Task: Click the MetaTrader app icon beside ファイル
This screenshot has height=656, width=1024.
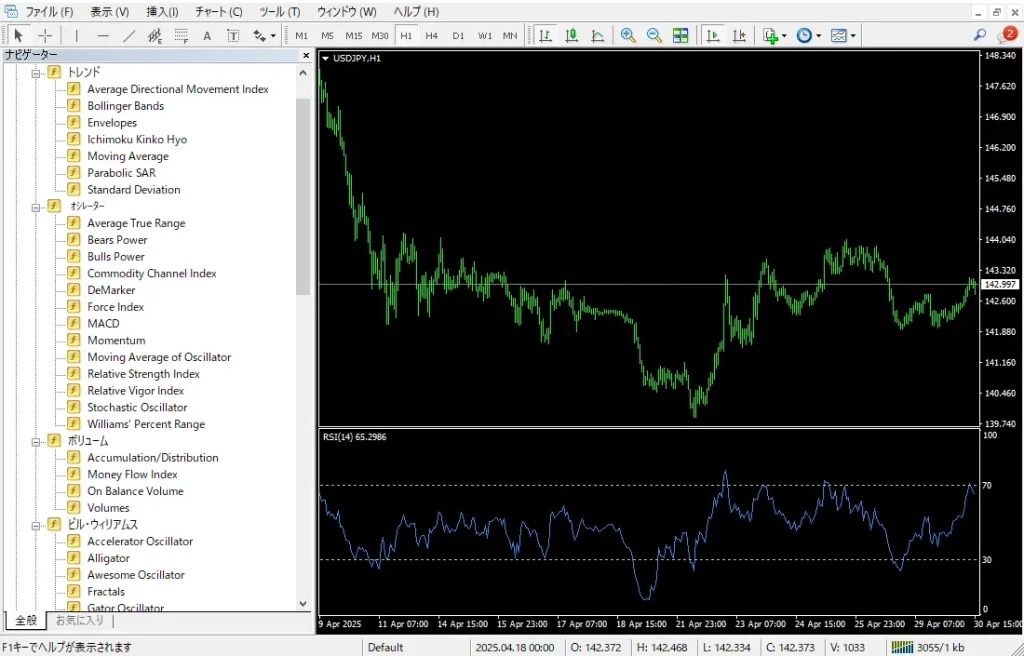Action: click(x=10, y=12)
